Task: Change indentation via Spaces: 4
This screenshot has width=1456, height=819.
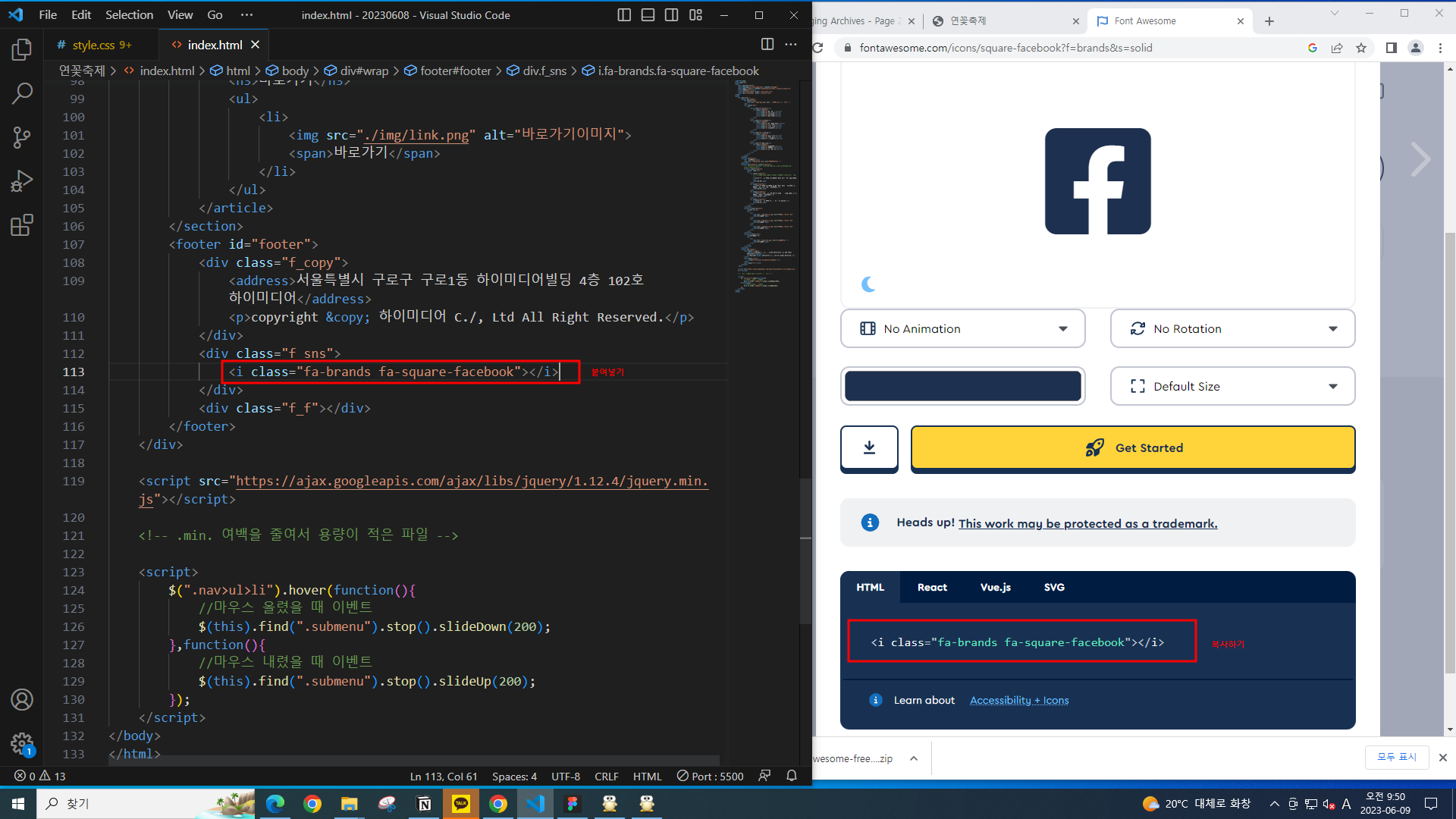Action: tap(514, 776)
